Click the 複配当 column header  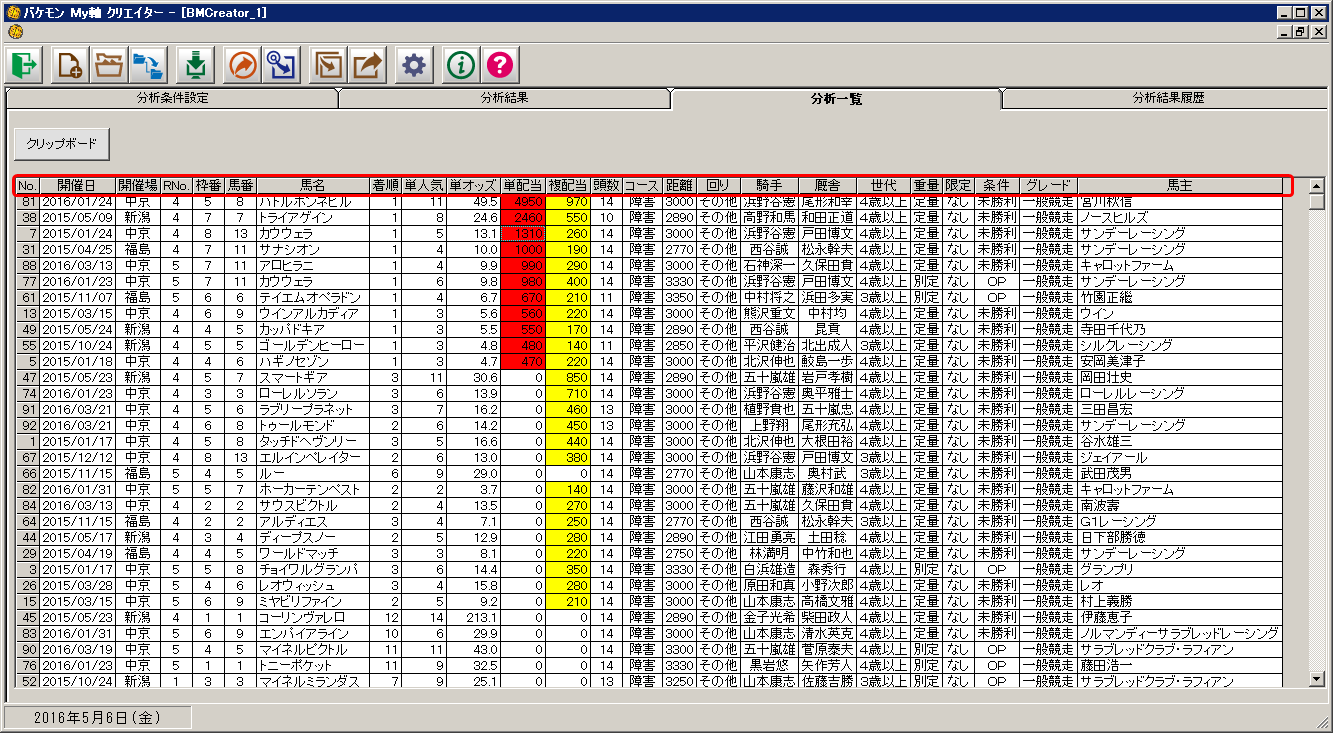pyautogui.click(x=568, y=185)
